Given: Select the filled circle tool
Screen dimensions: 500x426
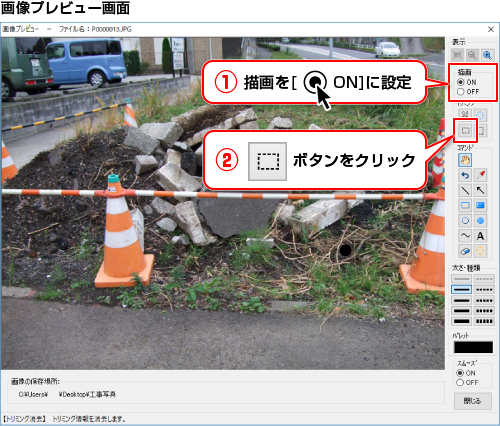Looking at the screenshot, I should coord(480,221).
